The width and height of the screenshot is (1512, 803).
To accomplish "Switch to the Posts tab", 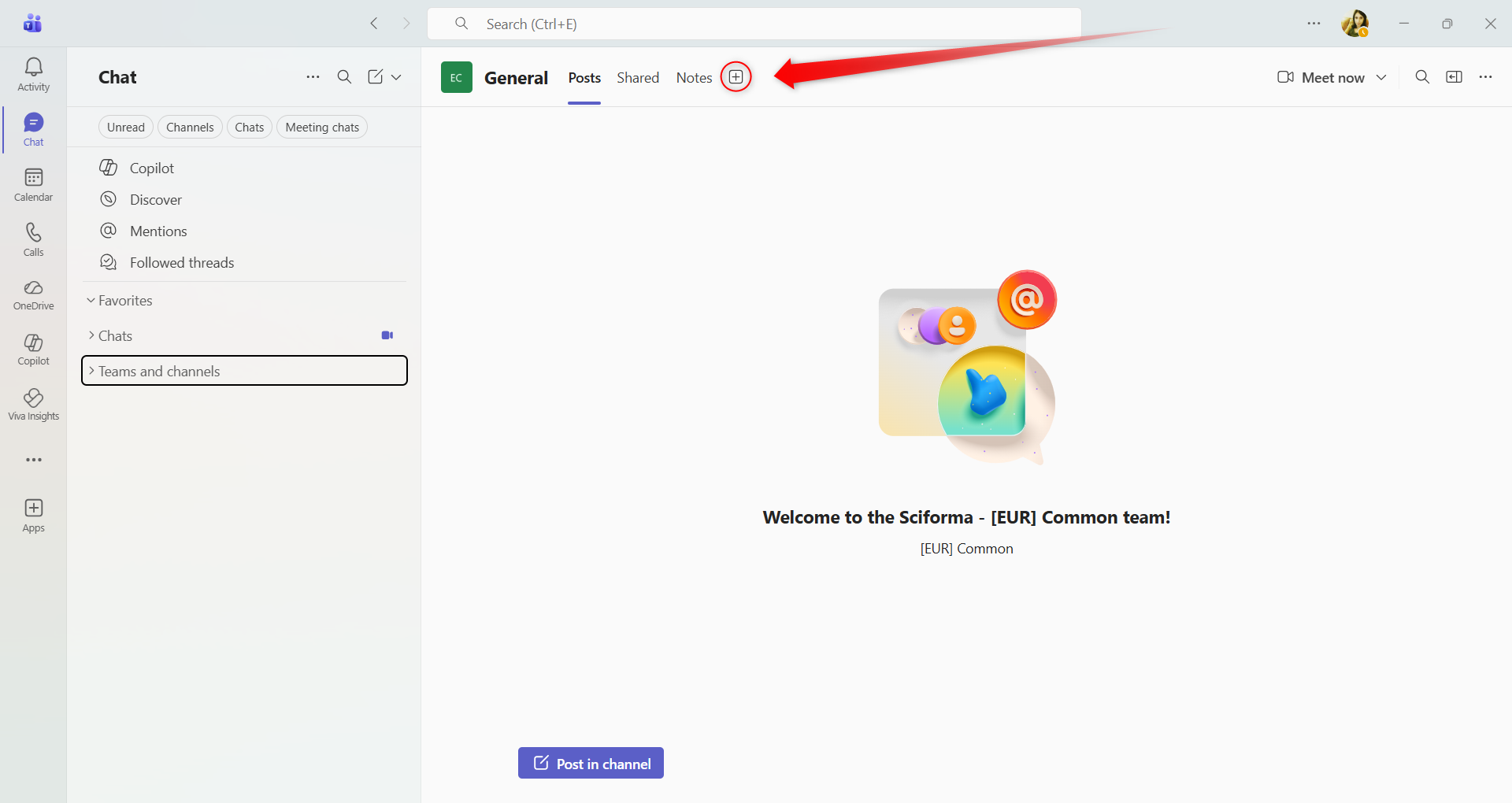I will coord(584,78).
